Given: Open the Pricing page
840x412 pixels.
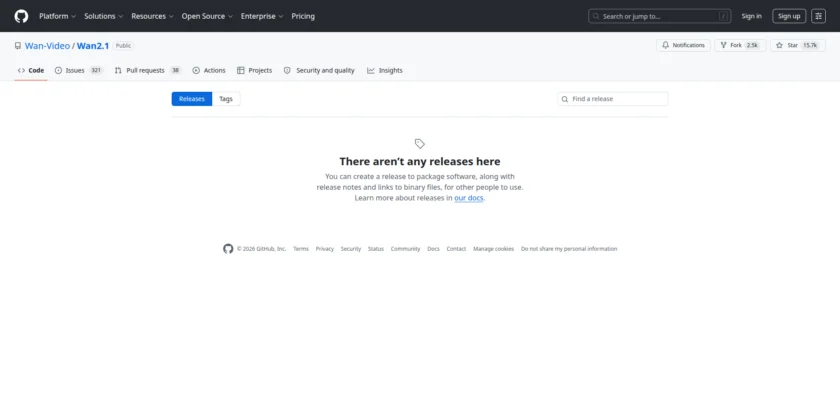Looking at the screenshot, I should (303, 16).
